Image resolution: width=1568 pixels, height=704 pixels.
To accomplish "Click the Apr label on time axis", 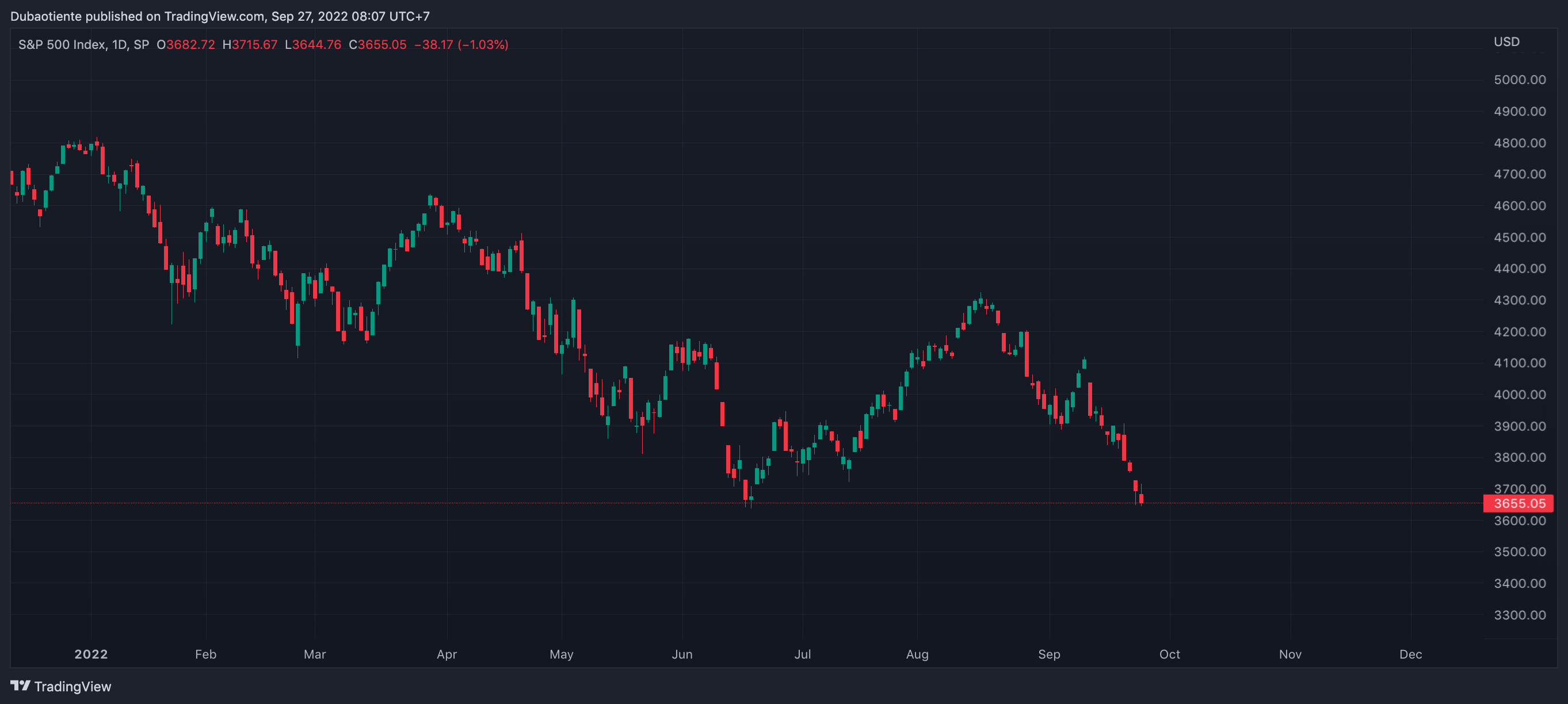I will pos(447,654).
